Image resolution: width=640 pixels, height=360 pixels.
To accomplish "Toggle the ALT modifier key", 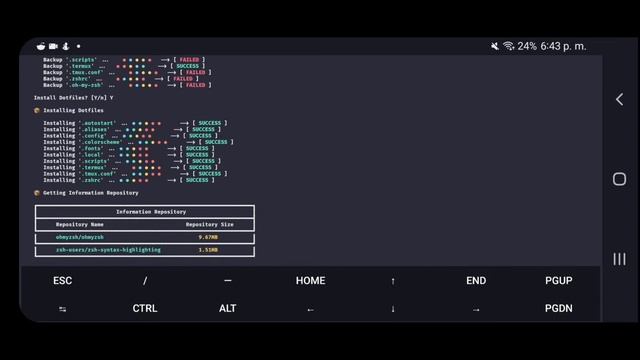I will pyautogui.click(x=228, y=309).
